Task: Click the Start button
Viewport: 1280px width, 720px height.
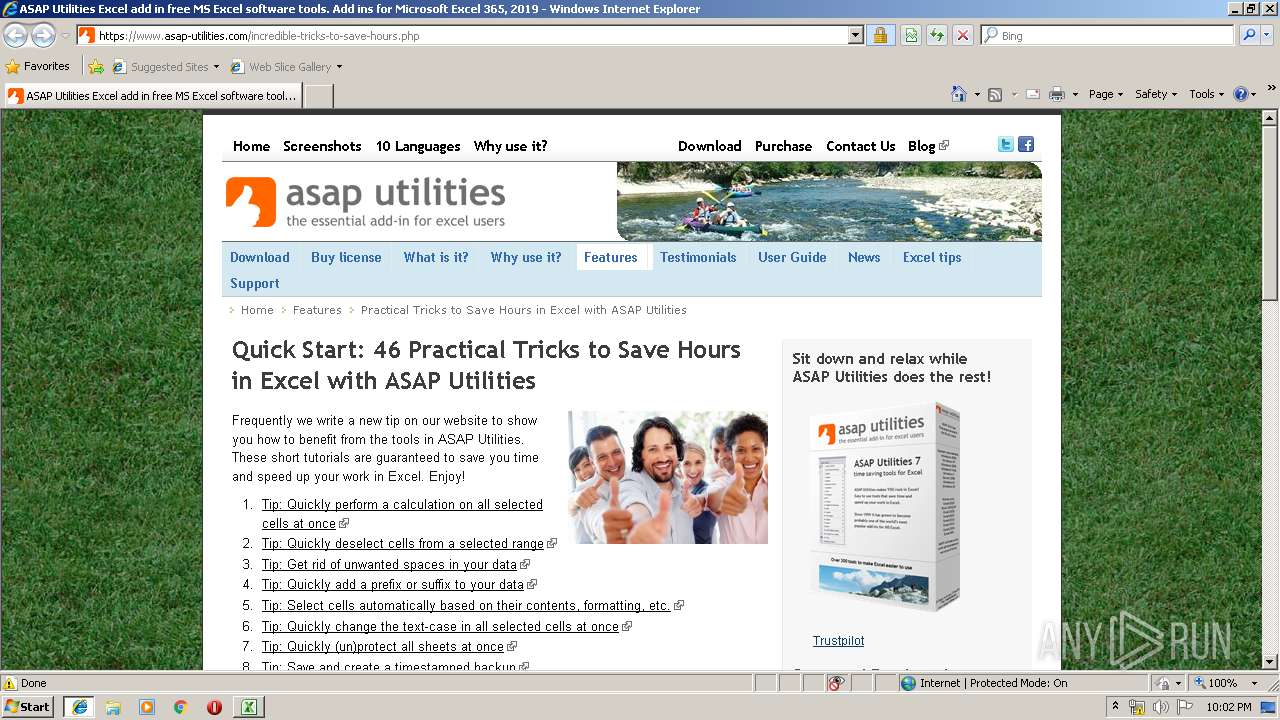Action: pos(28,707)
